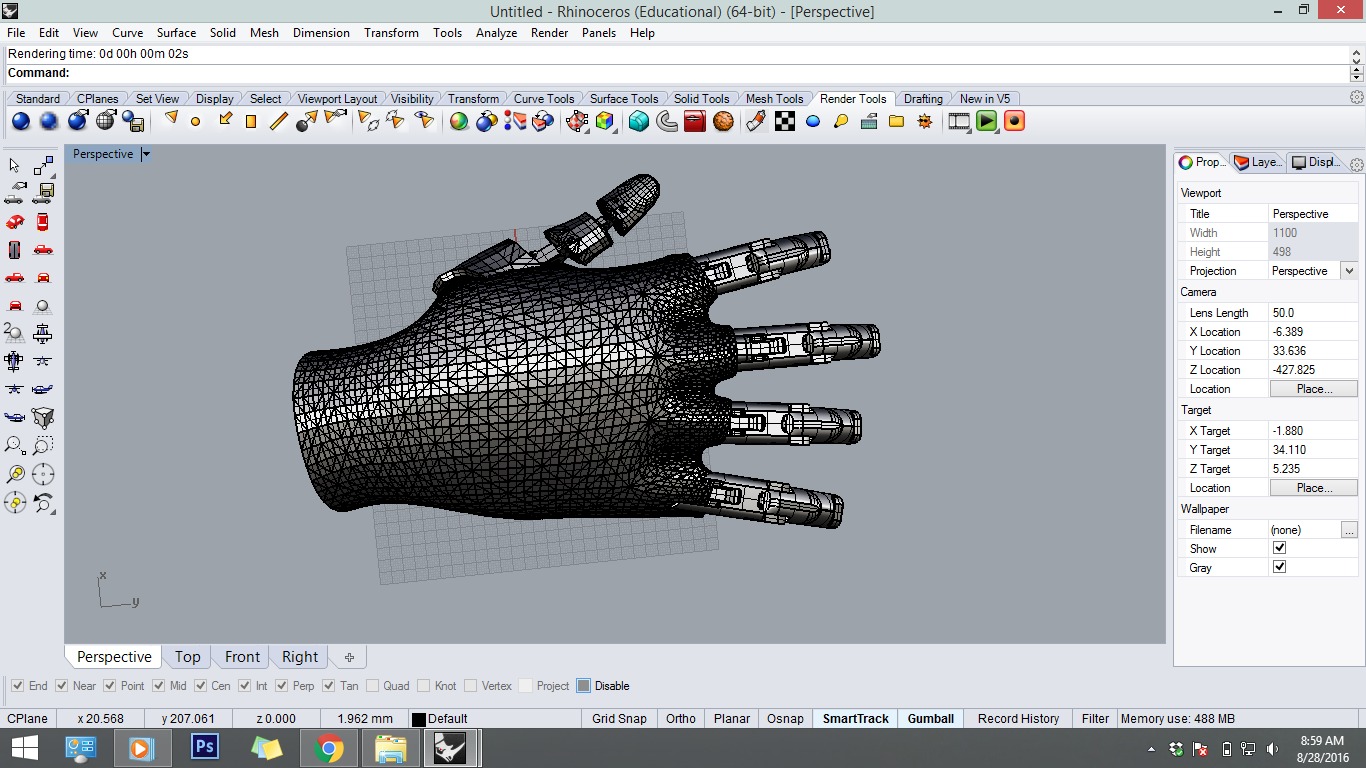This screenshot has width=1366, height=768.
Task: Click the orange basketball material icon
Action: (723, 122)
